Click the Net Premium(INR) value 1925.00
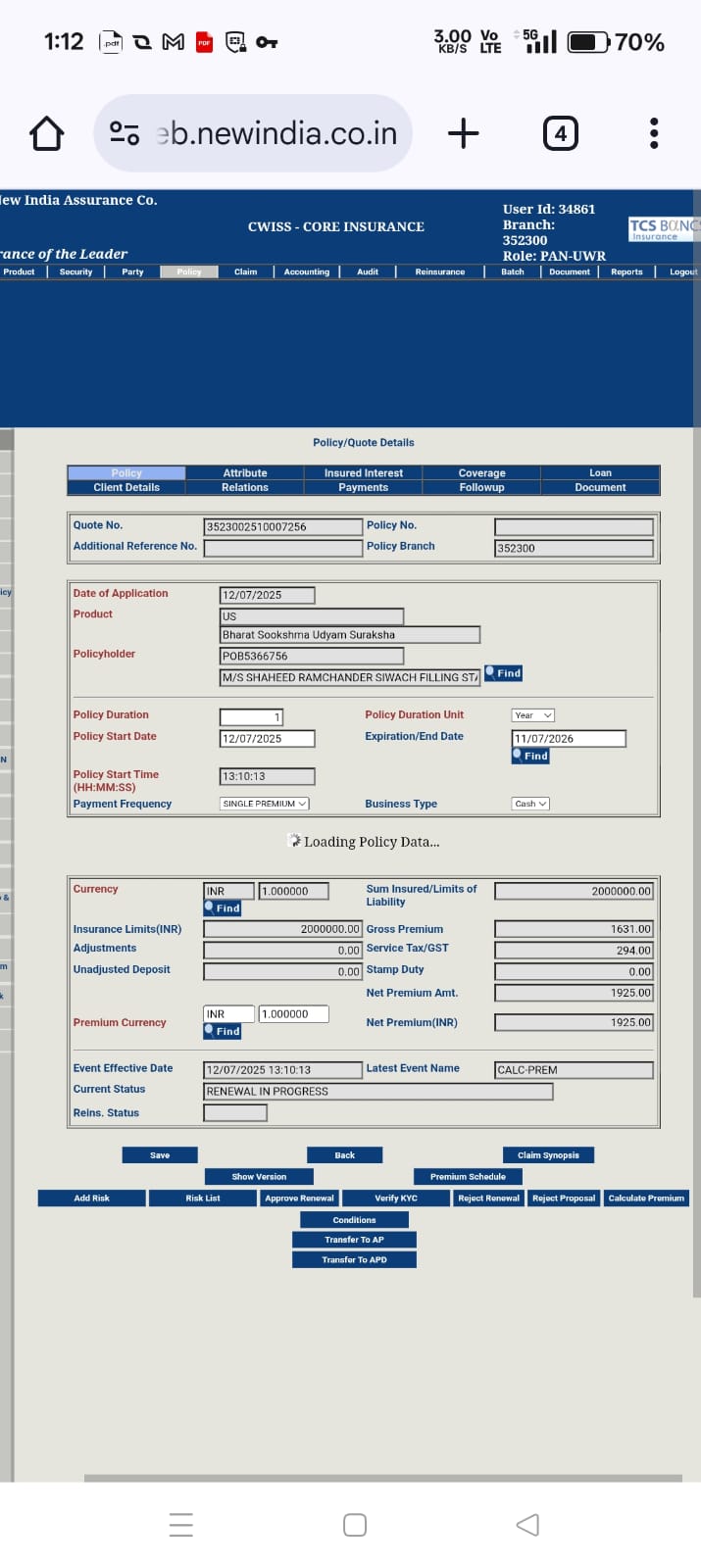The height and width of the screenshot is (1568, 701). [x=574, y=1022]
